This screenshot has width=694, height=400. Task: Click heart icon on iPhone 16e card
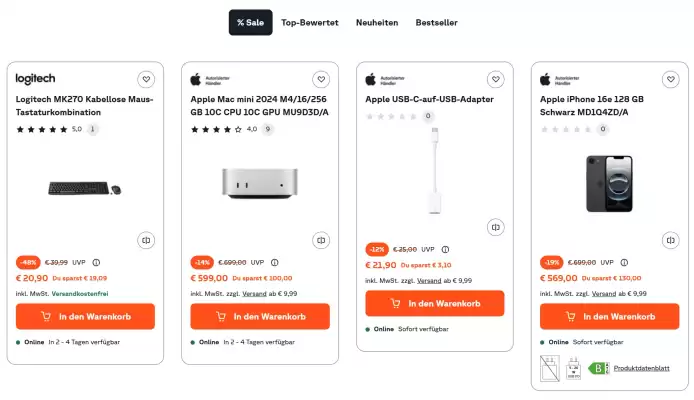[671, 79]
